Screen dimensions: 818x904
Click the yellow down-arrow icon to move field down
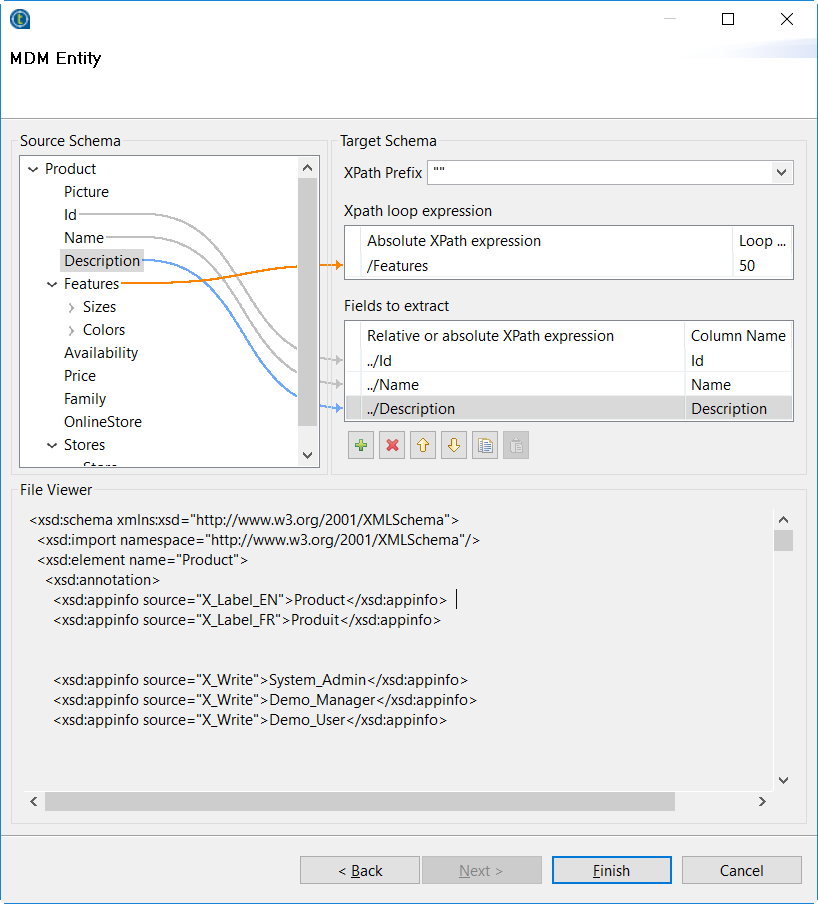(454, 445)
